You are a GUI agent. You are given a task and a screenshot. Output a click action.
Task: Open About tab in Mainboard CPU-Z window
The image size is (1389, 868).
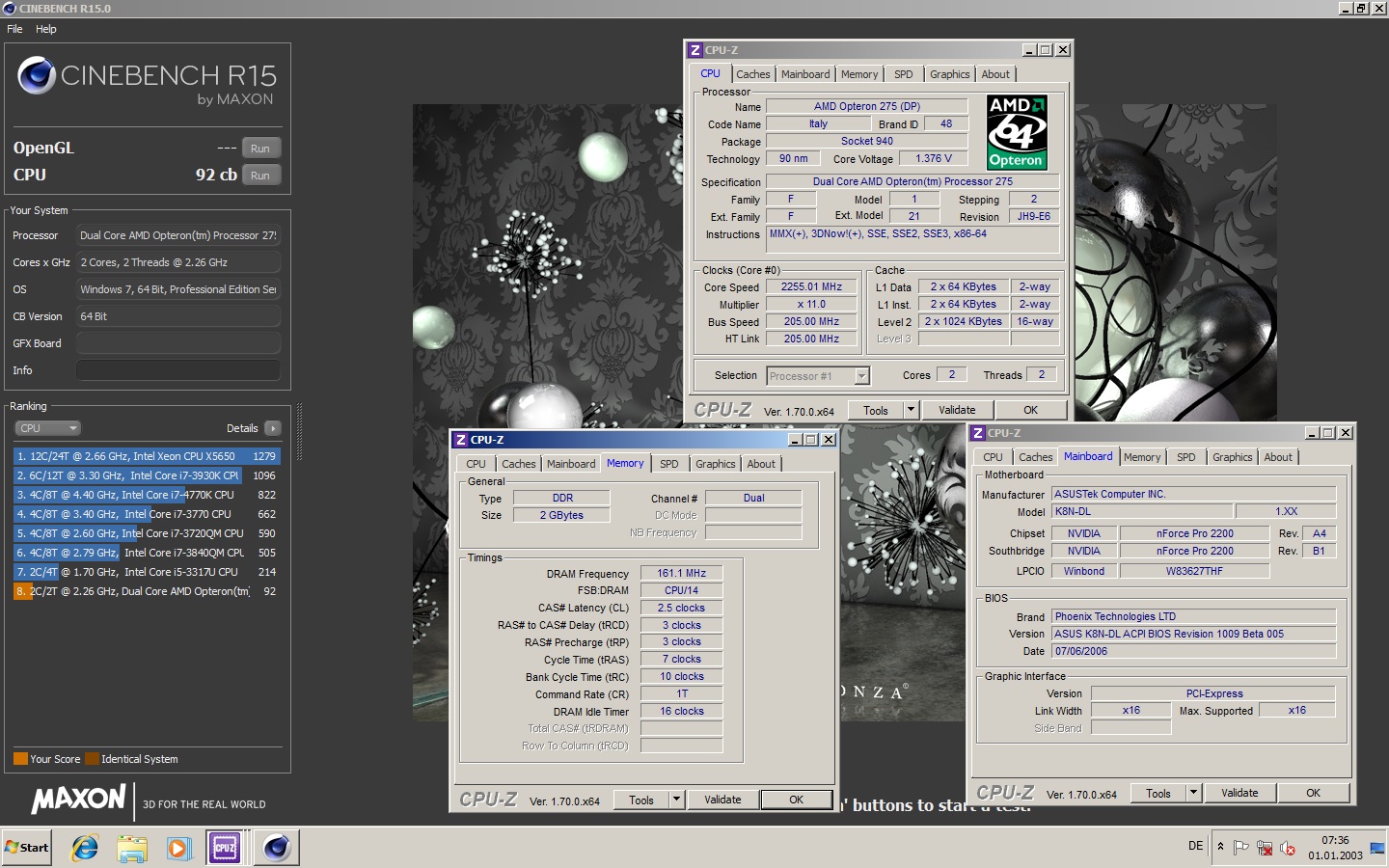coord(1279,457)
